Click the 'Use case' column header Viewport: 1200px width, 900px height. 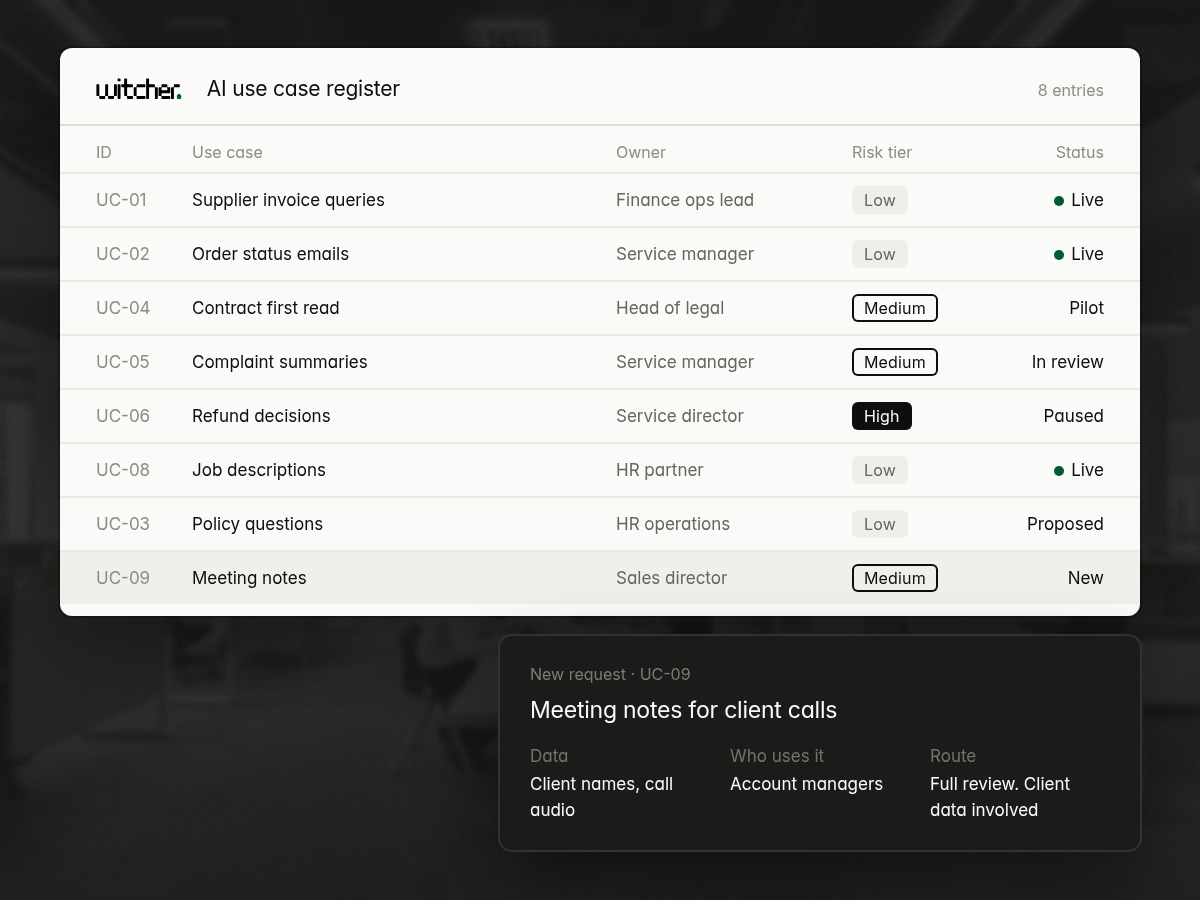point(227,152)
